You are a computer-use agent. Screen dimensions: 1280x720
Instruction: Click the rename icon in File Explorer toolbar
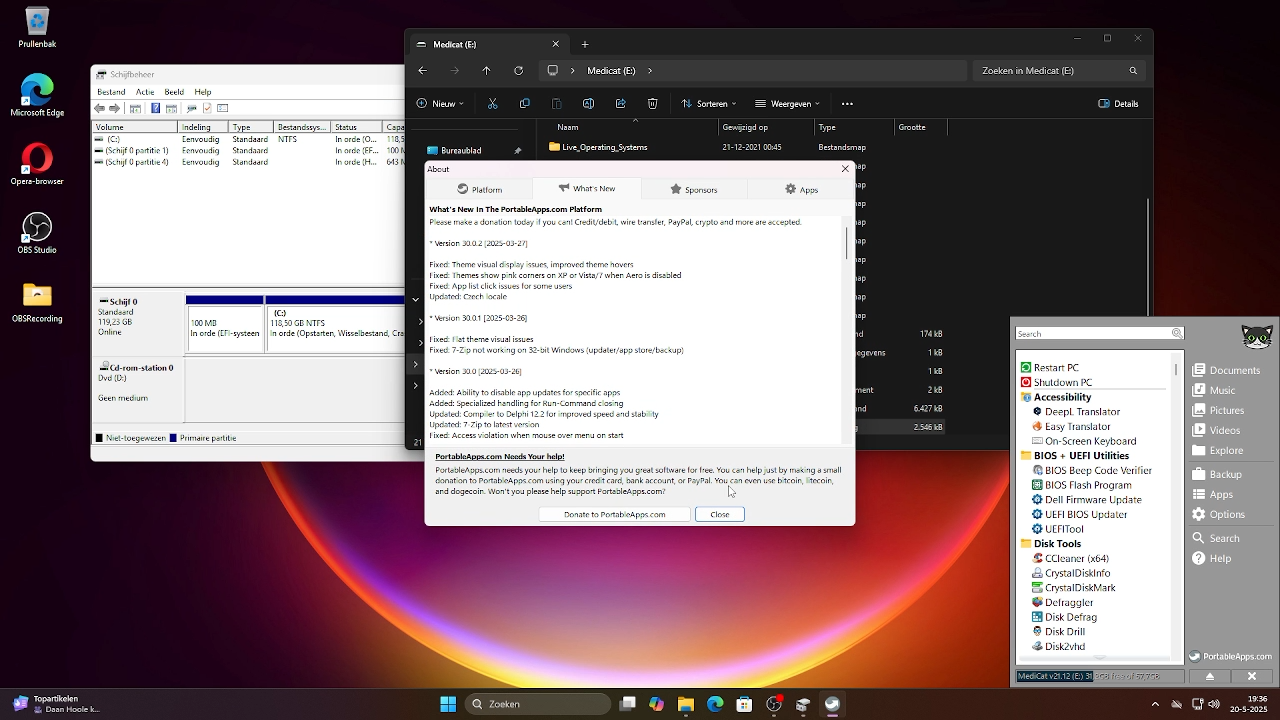click(x=588, y=103)
